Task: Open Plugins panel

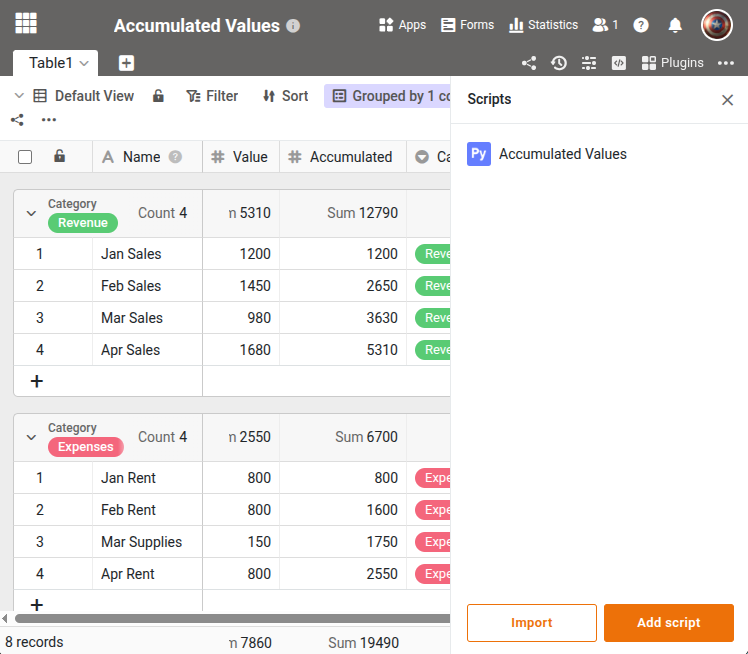Action: 672,63
